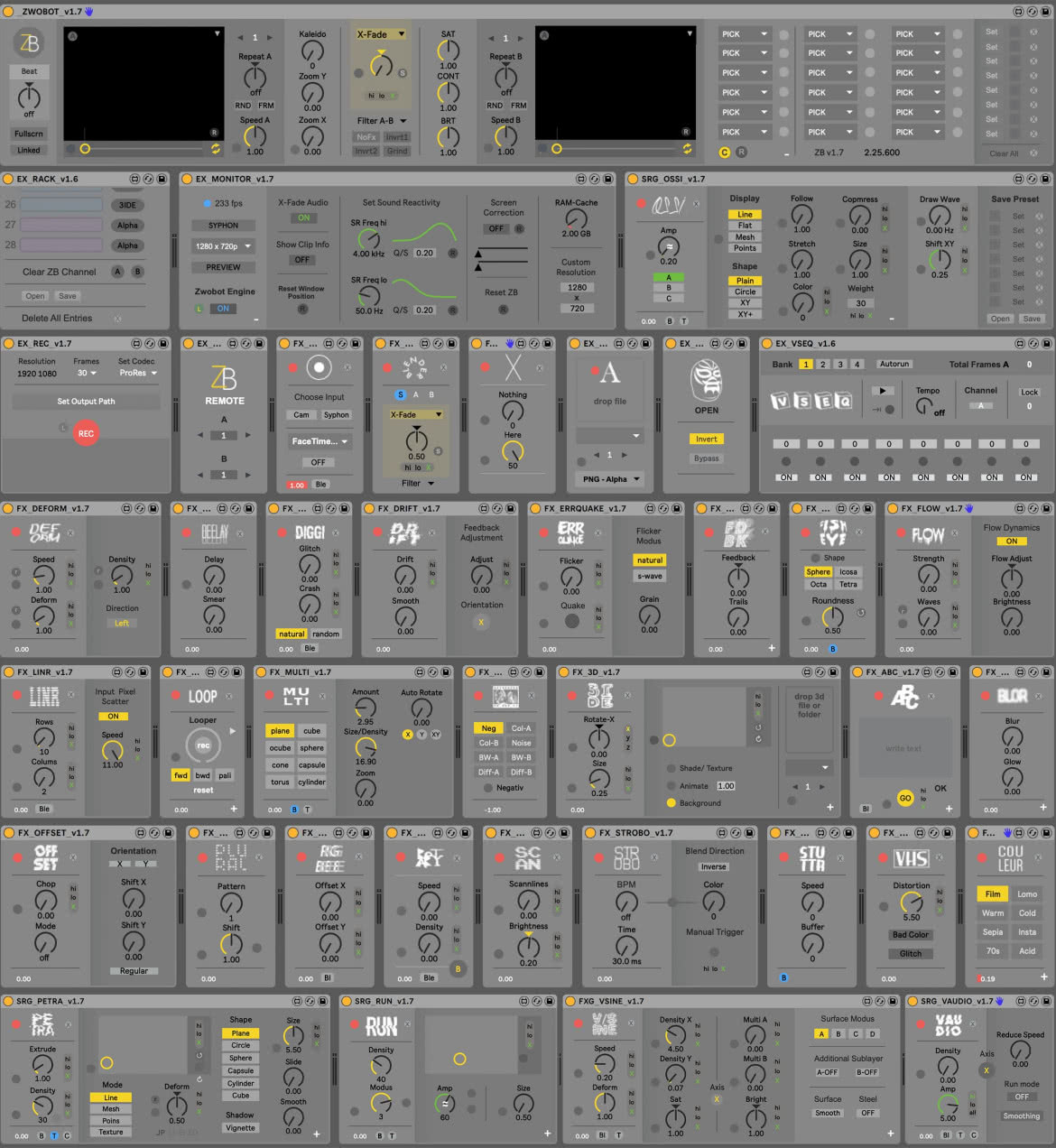This screenshot has height=1148, width=1056.
Task: Select Surface Modus B in FXG_VSINE
Action: pyautogui.click(x=838, y=1034)
